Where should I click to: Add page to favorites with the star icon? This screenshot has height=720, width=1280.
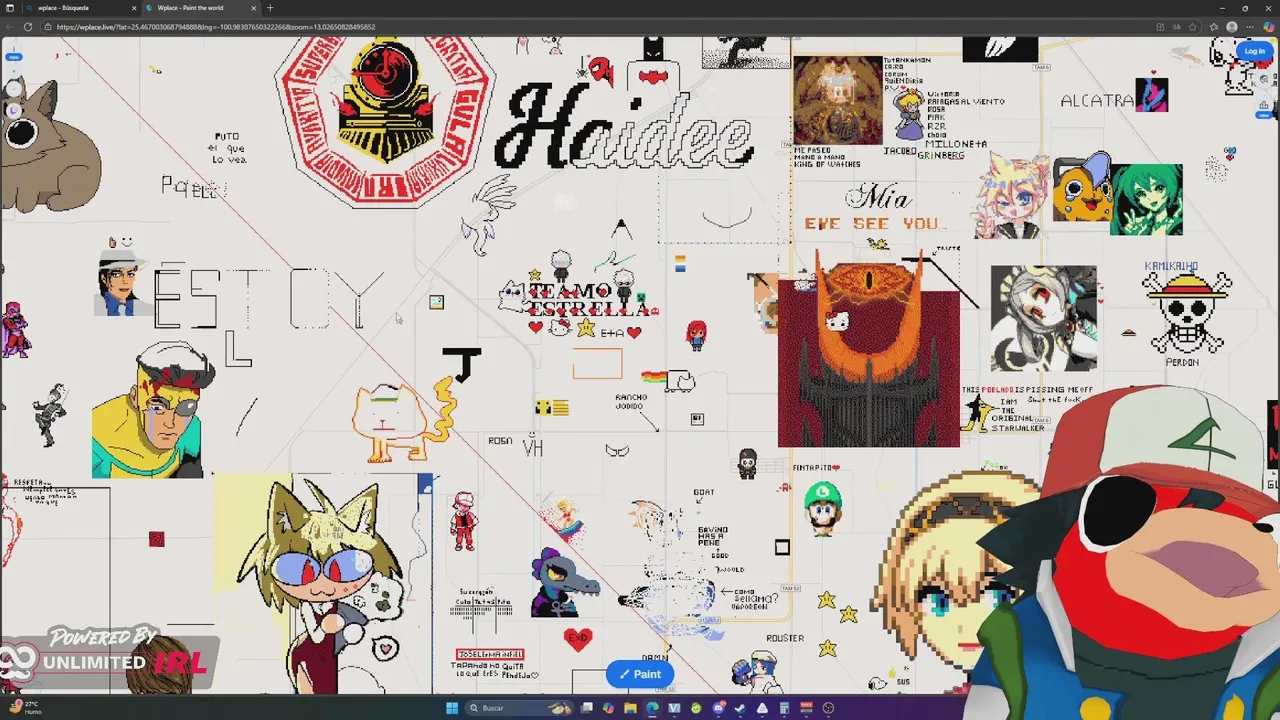(1192, 27)
